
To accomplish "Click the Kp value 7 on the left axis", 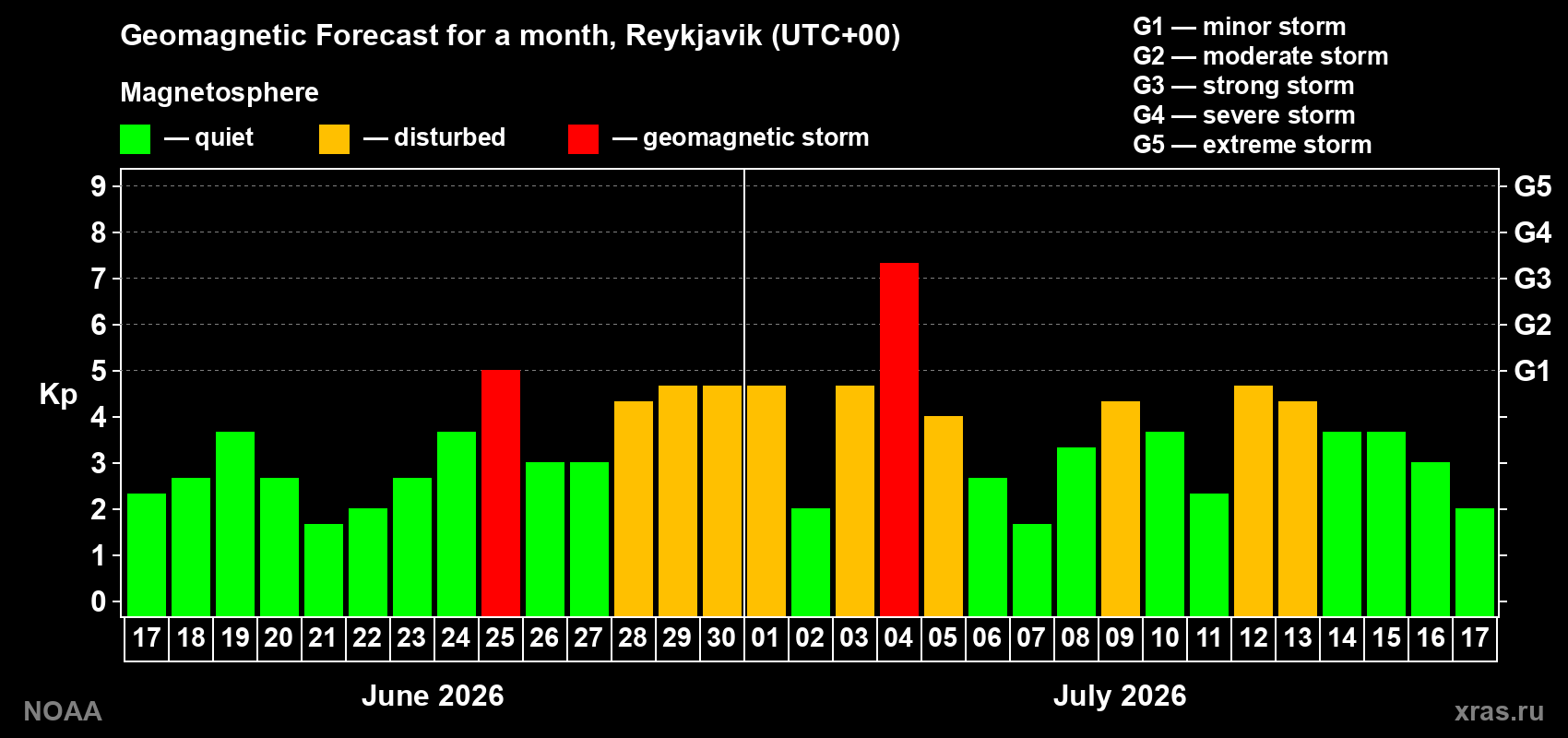I will pos(99,279).
